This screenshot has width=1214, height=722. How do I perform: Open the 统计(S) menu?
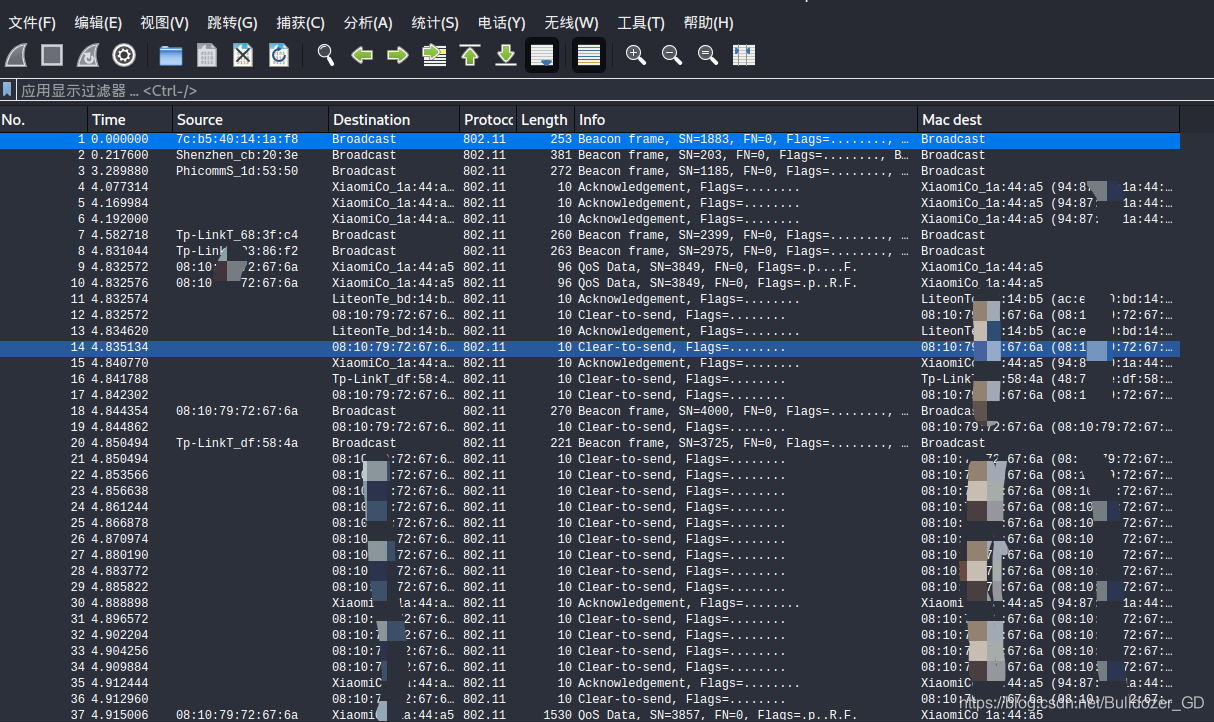click(x=435, y=22)
